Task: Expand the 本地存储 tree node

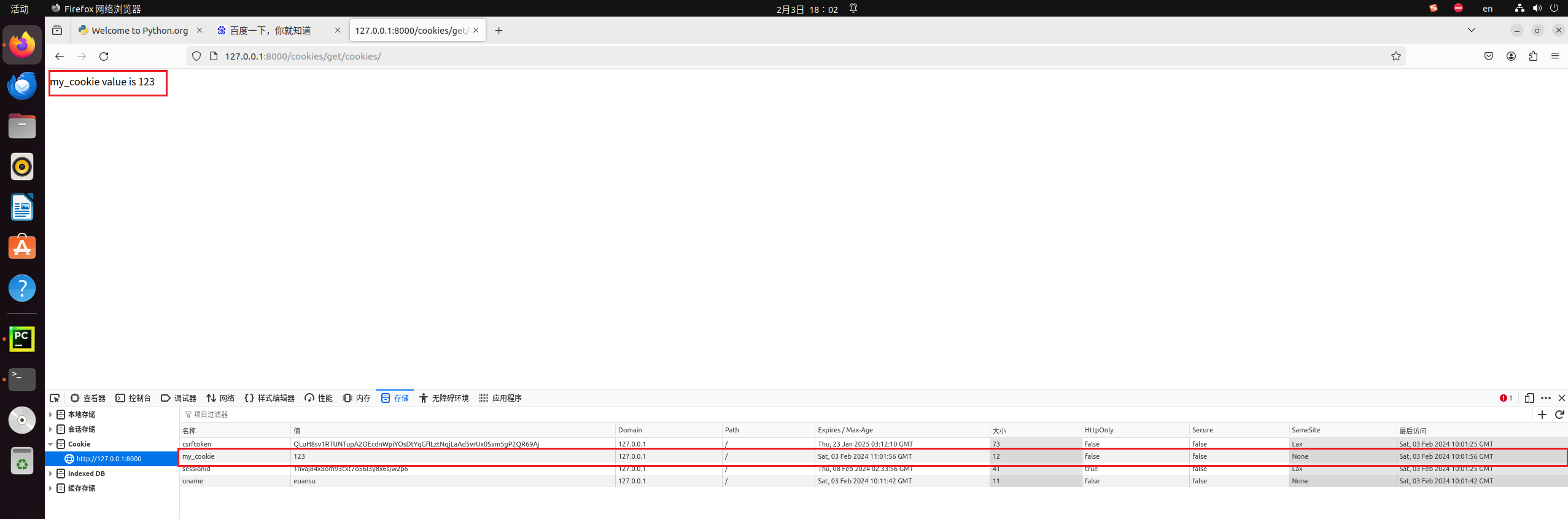Action: (x=50, y=415)
